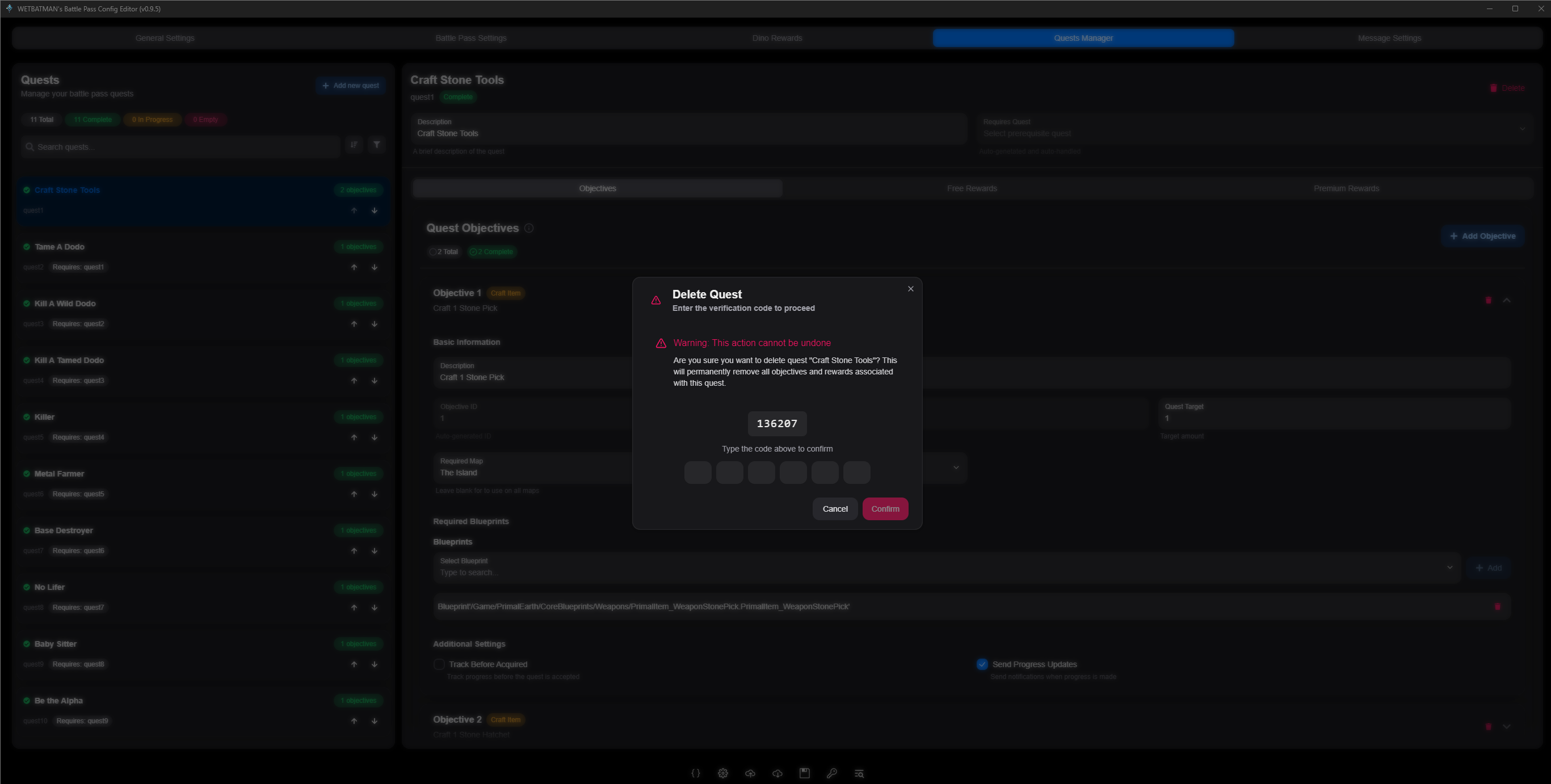Click the 0 Empty filter chip

(205, 120)
